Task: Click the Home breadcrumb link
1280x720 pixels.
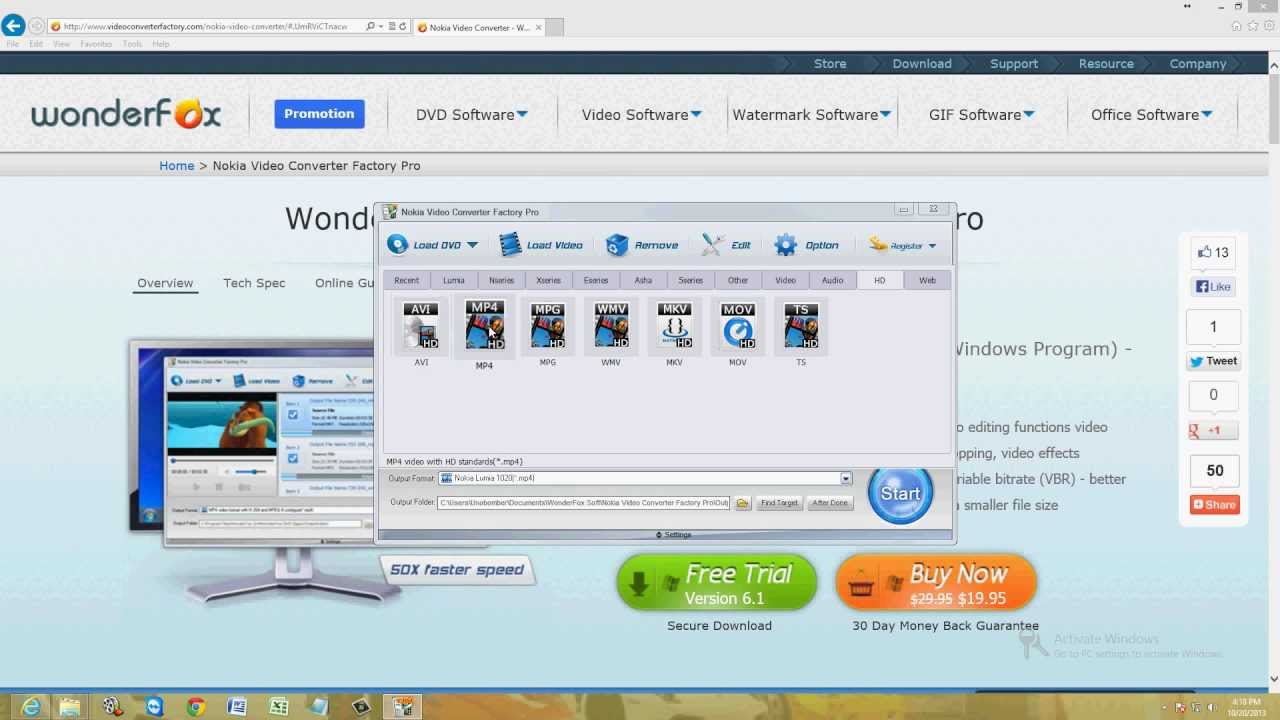Action: click(177, 166)
